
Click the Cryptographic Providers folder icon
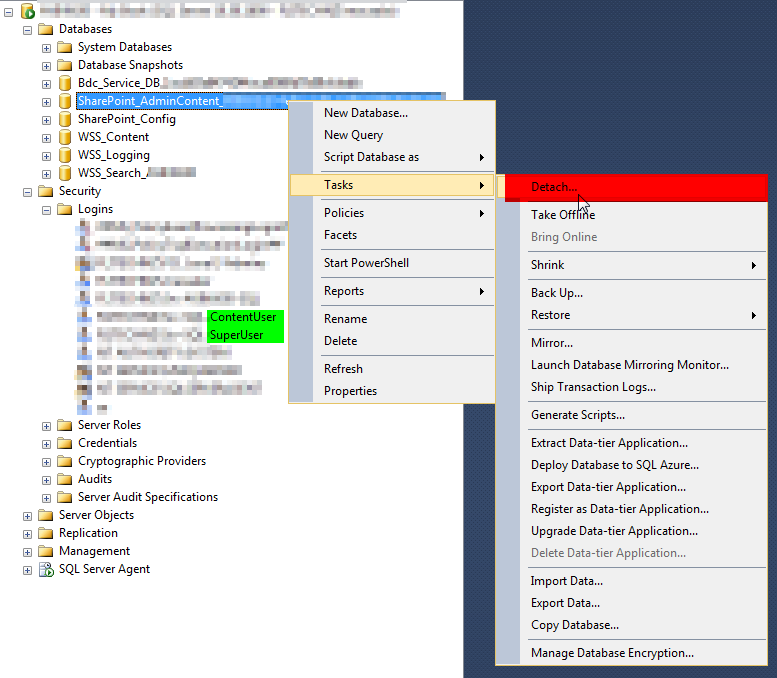pyautogui.click(x=64, y=461)
